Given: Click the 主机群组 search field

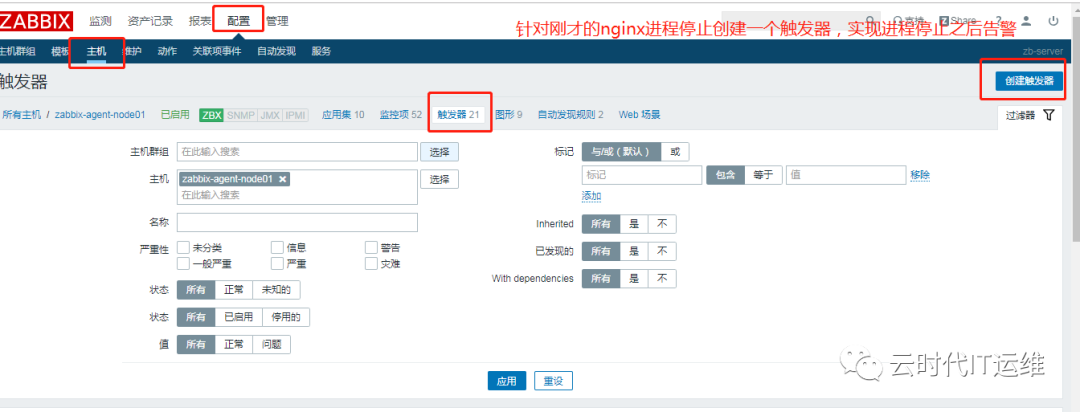Looking at the screenshot, I should [x=298, y=152].
